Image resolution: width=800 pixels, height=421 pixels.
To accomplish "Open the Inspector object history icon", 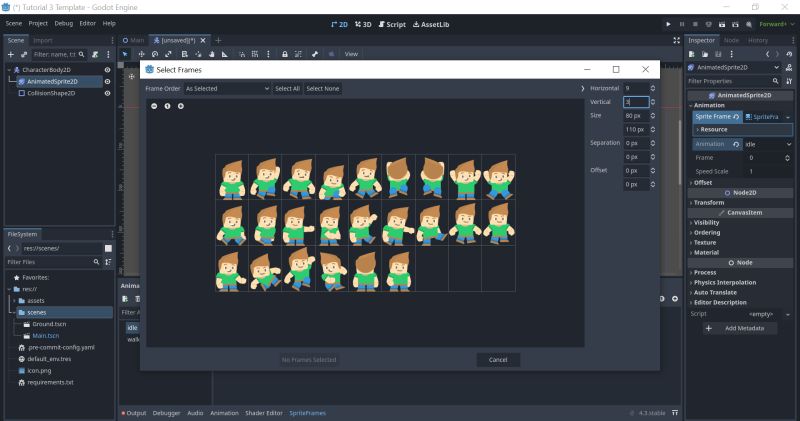I will pyautogui.click(x=789, y=54).
